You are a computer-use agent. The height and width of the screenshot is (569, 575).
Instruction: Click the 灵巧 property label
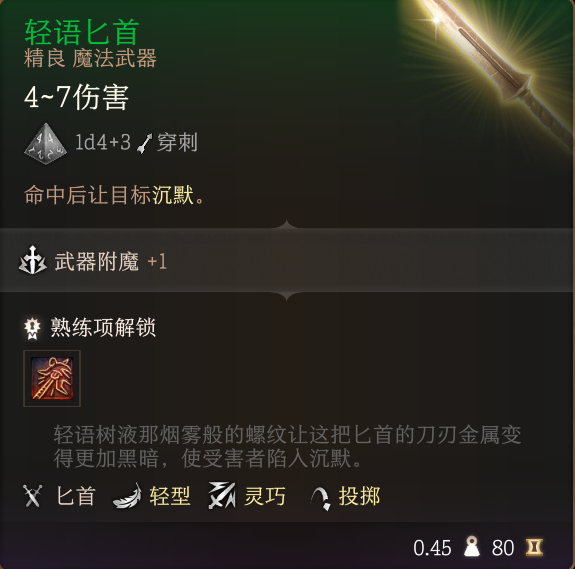click(x=265, y=496)
